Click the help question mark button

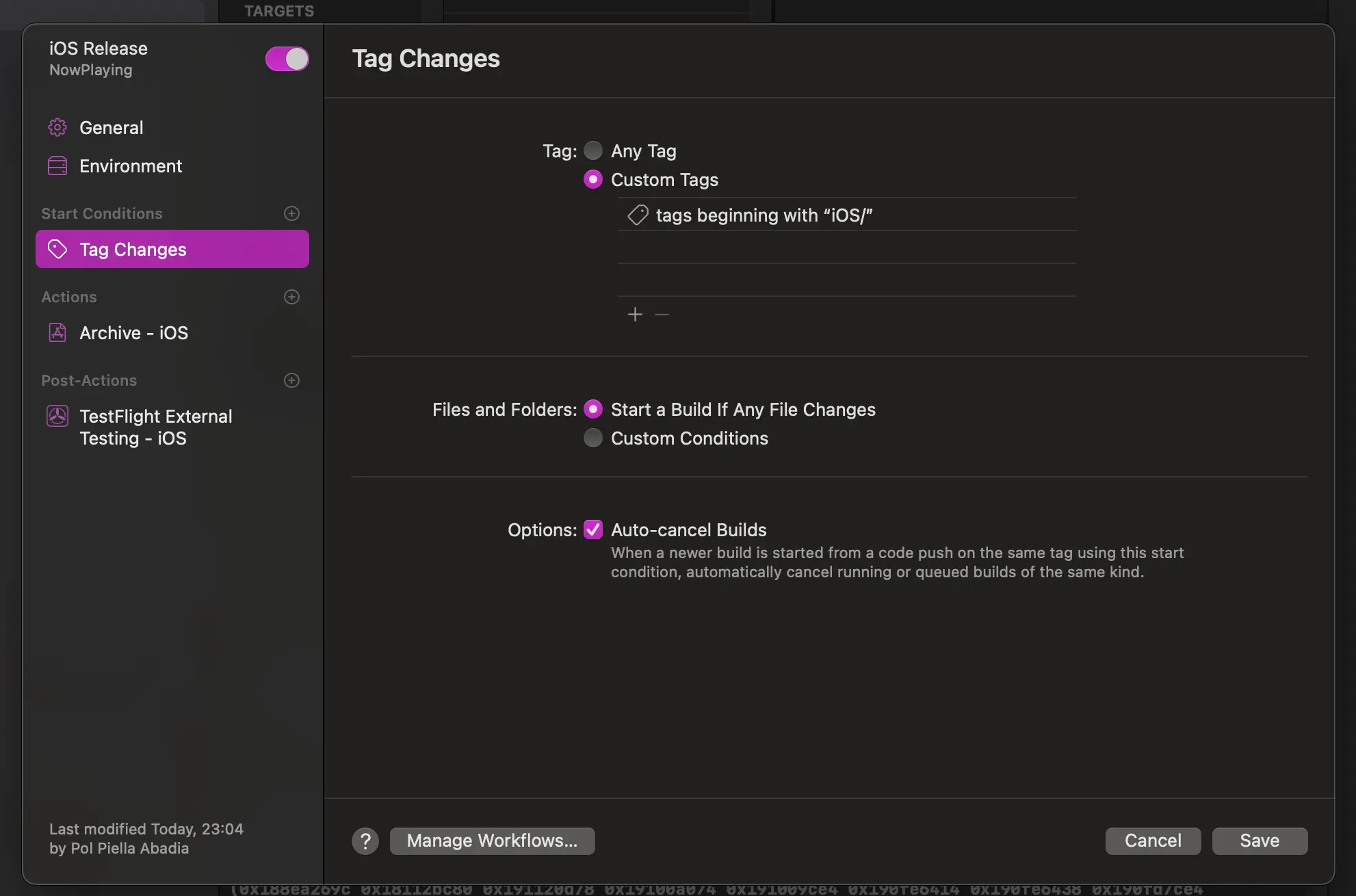(365, 841)
